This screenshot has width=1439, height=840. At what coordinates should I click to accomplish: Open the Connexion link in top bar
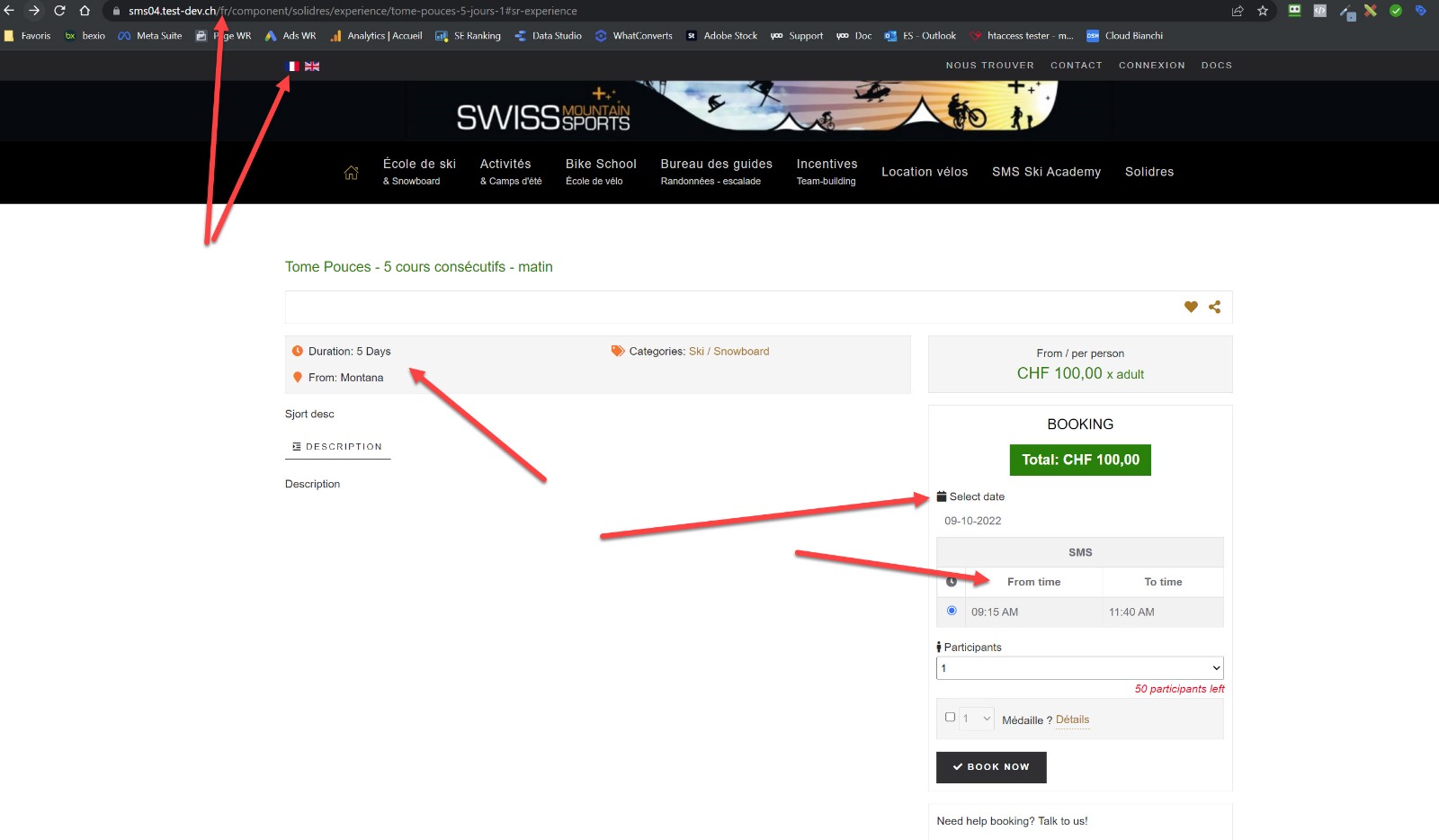pos(1151,66)
